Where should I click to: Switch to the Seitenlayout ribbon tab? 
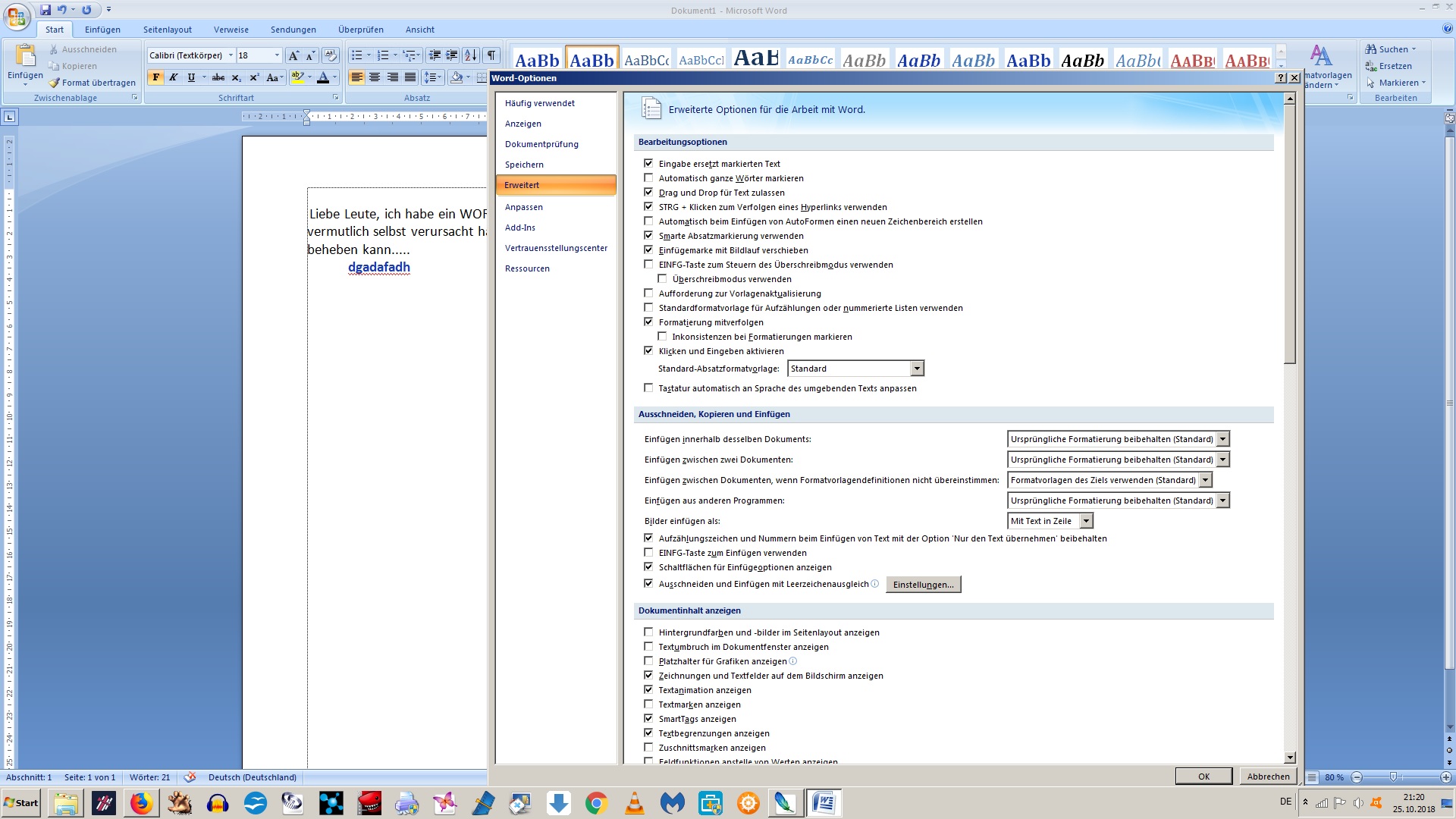click(x=167, y=30)
